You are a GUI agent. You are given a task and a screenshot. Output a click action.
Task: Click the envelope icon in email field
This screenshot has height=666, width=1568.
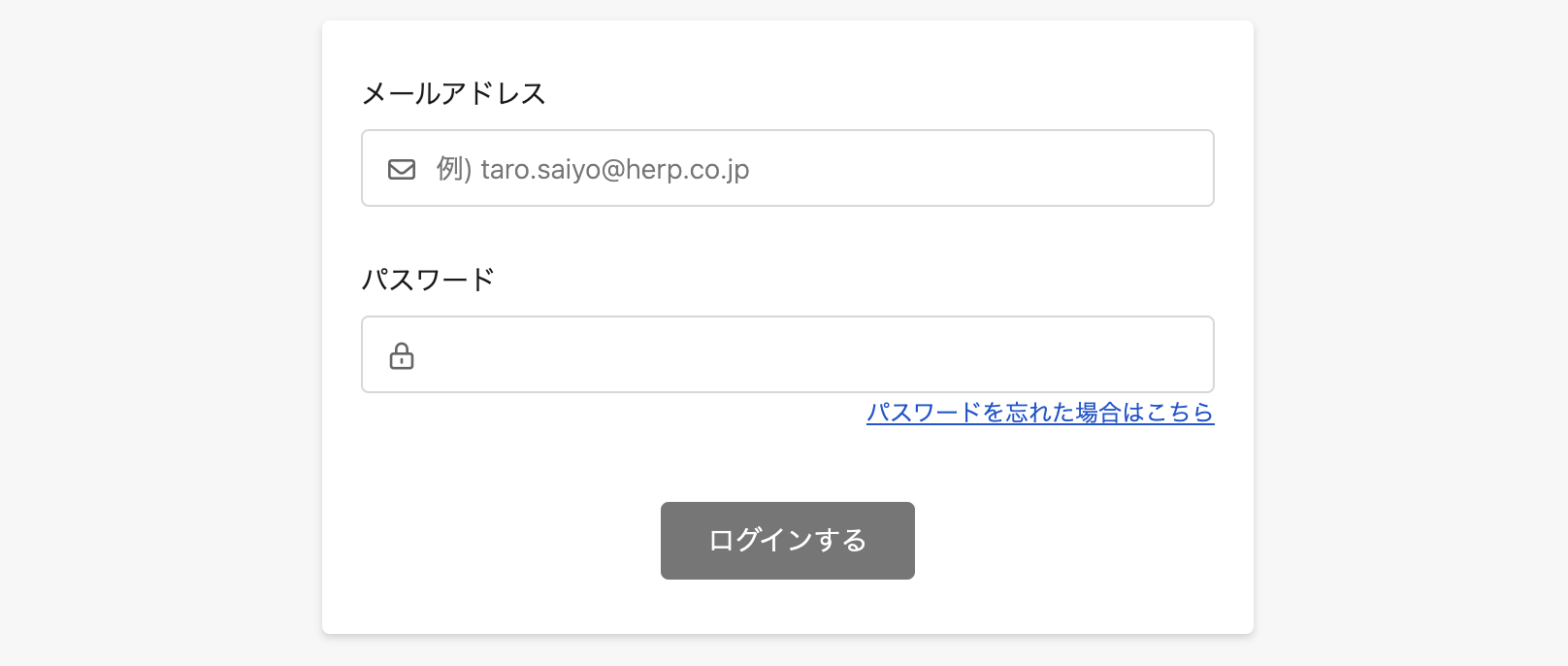(402, 169)
